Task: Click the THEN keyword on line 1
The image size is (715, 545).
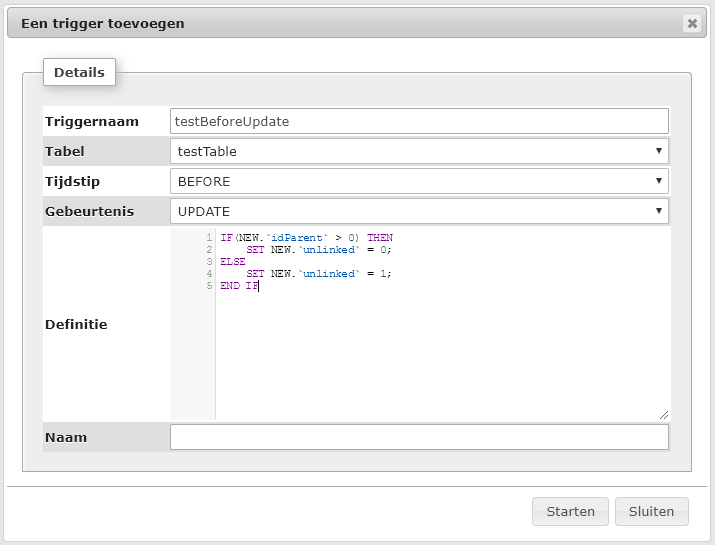Action: click(x=380, y=238)
